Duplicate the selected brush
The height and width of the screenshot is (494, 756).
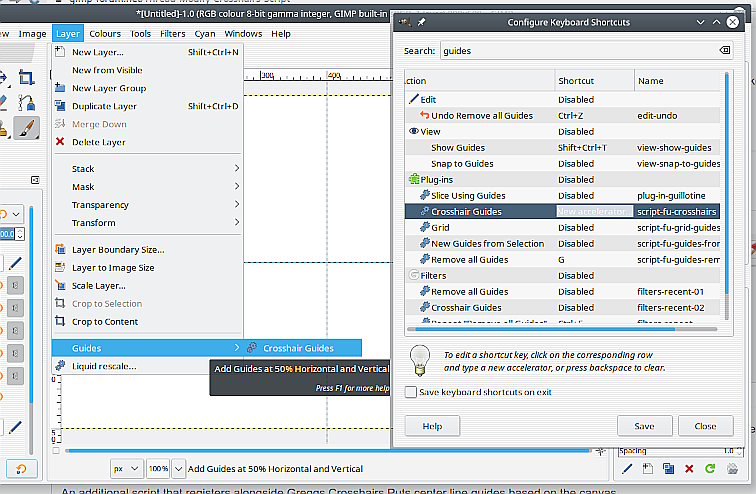click(x=668, y=468)
